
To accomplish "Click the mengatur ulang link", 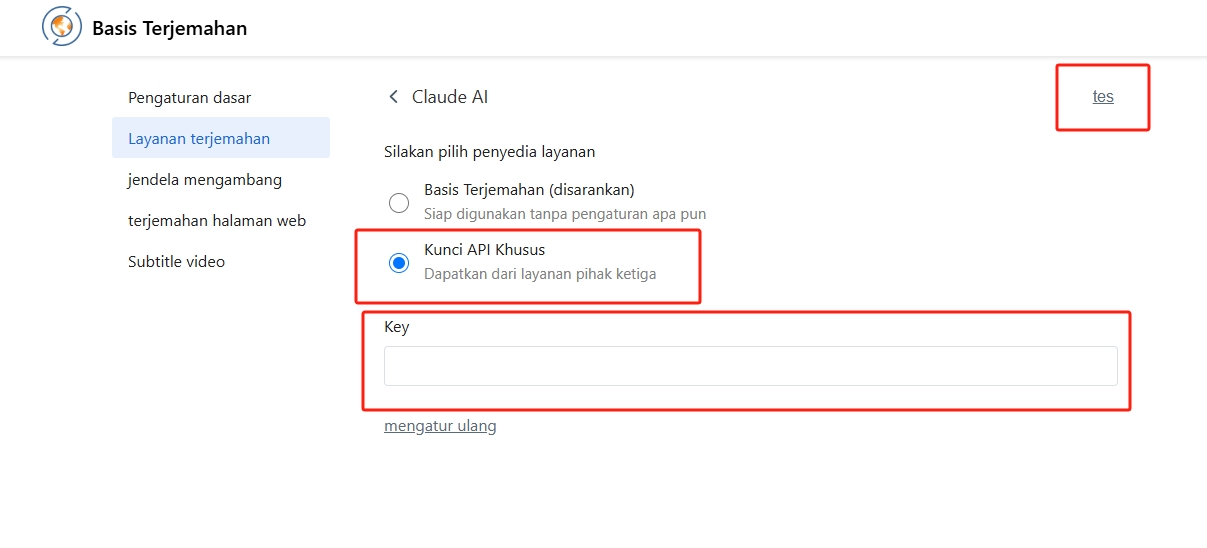I will coord(440,426).
